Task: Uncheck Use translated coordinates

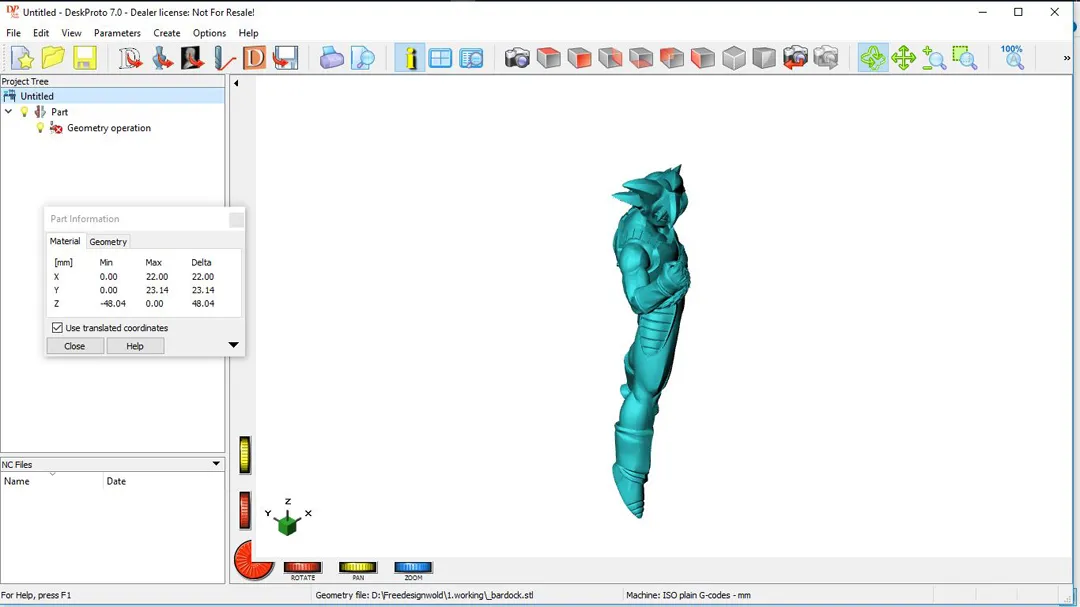Action: coord(57,328)
